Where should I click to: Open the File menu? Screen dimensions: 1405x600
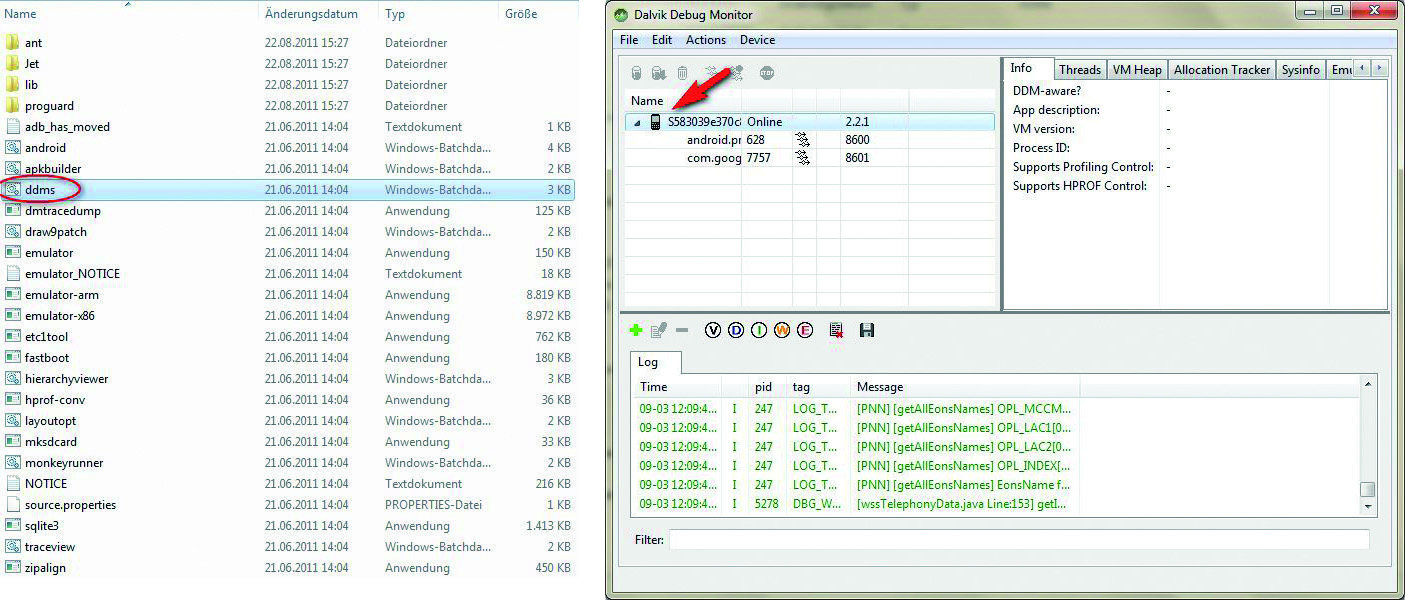[629, 40]
